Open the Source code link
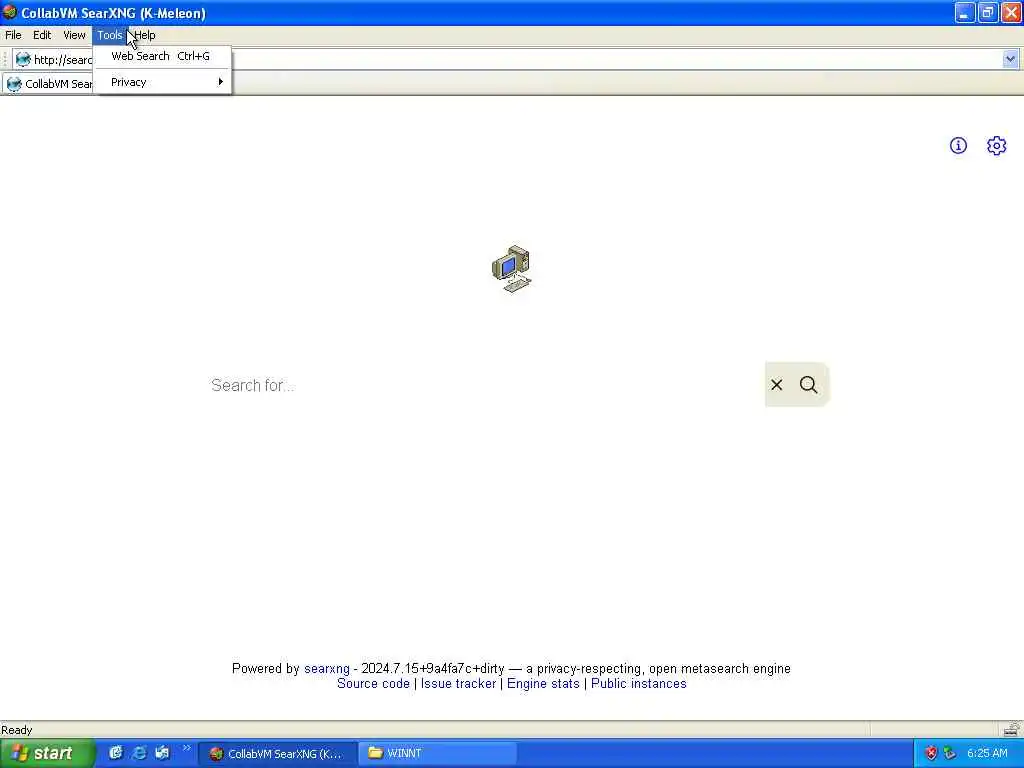The width and height of the screenshot is (1024, 768). coord(373,683)
